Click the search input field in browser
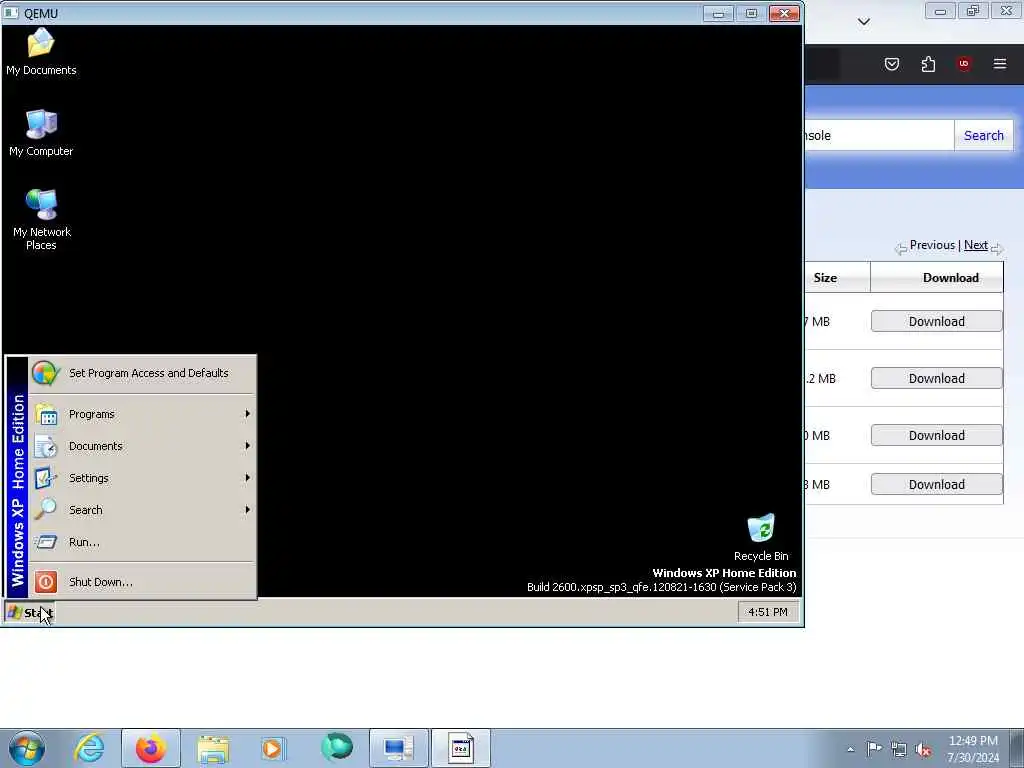The image size is (1024, 768). [x=879, y=135]
